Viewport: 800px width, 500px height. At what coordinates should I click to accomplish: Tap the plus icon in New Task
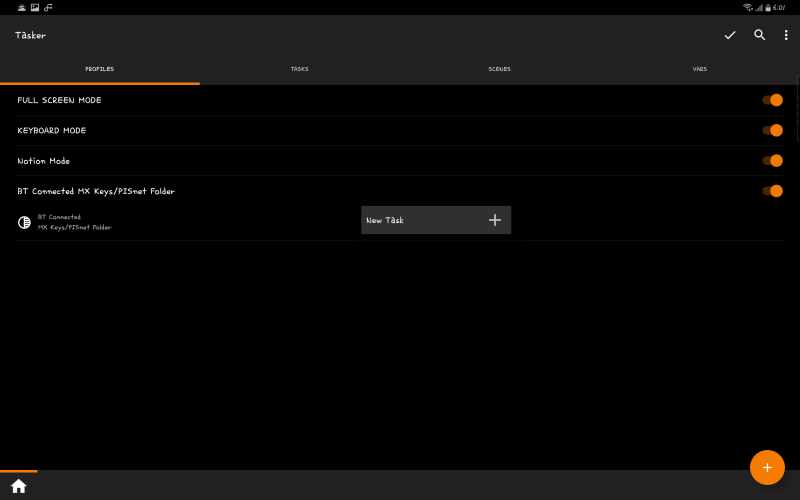click(494, 220)
